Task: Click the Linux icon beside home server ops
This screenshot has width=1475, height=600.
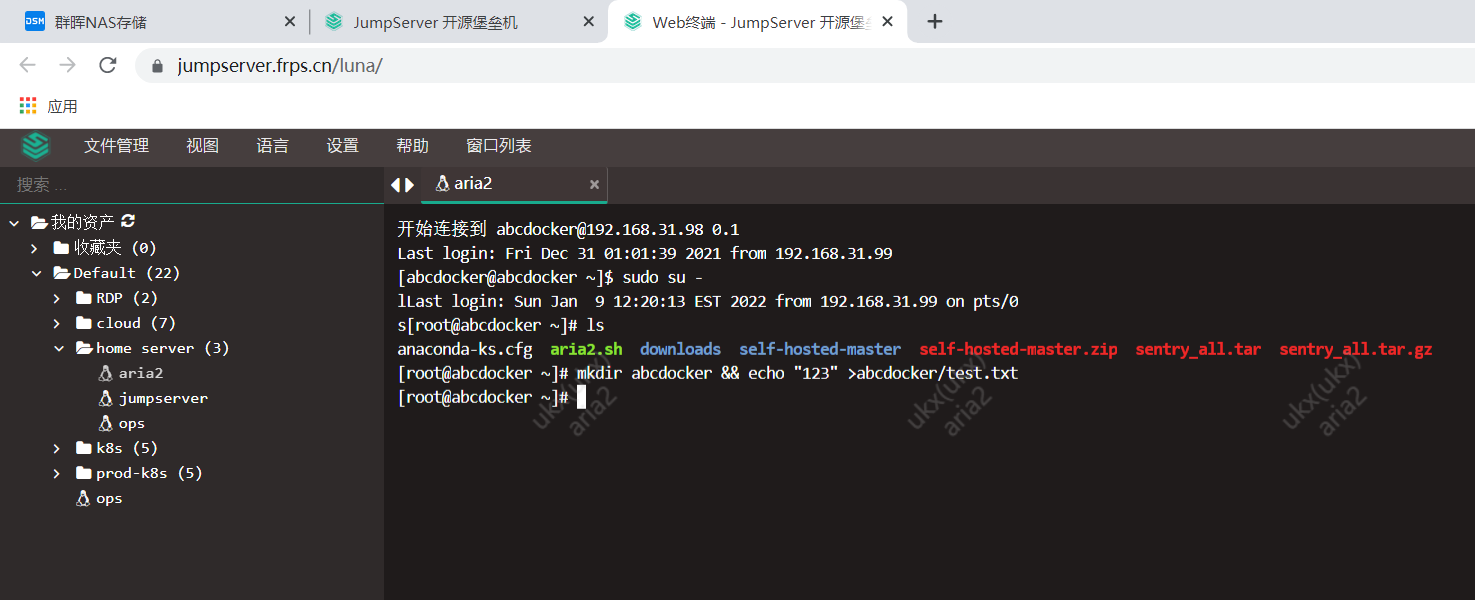Action: (x=106, y=423)
